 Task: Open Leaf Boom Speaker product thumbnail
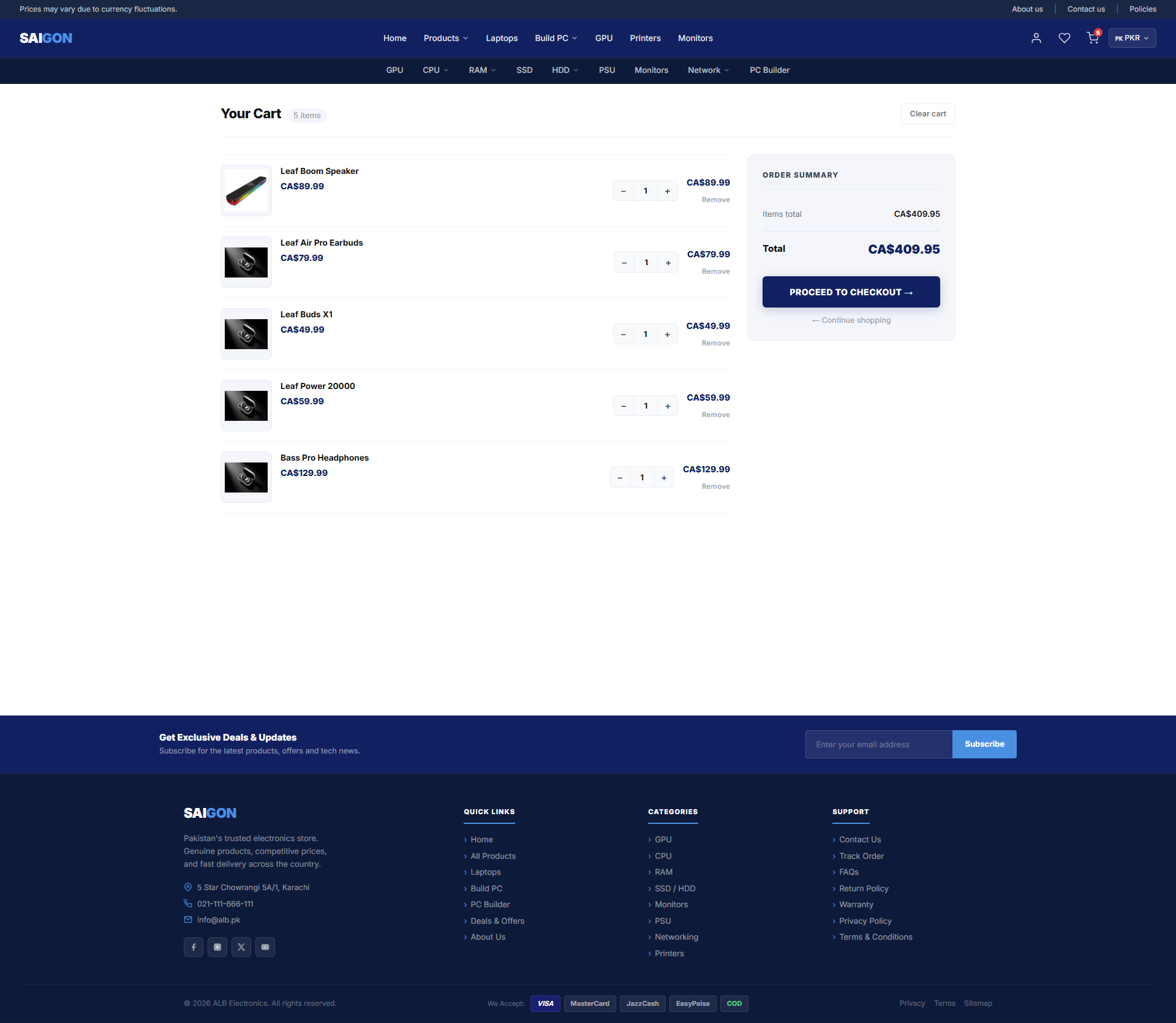(246, 191)
